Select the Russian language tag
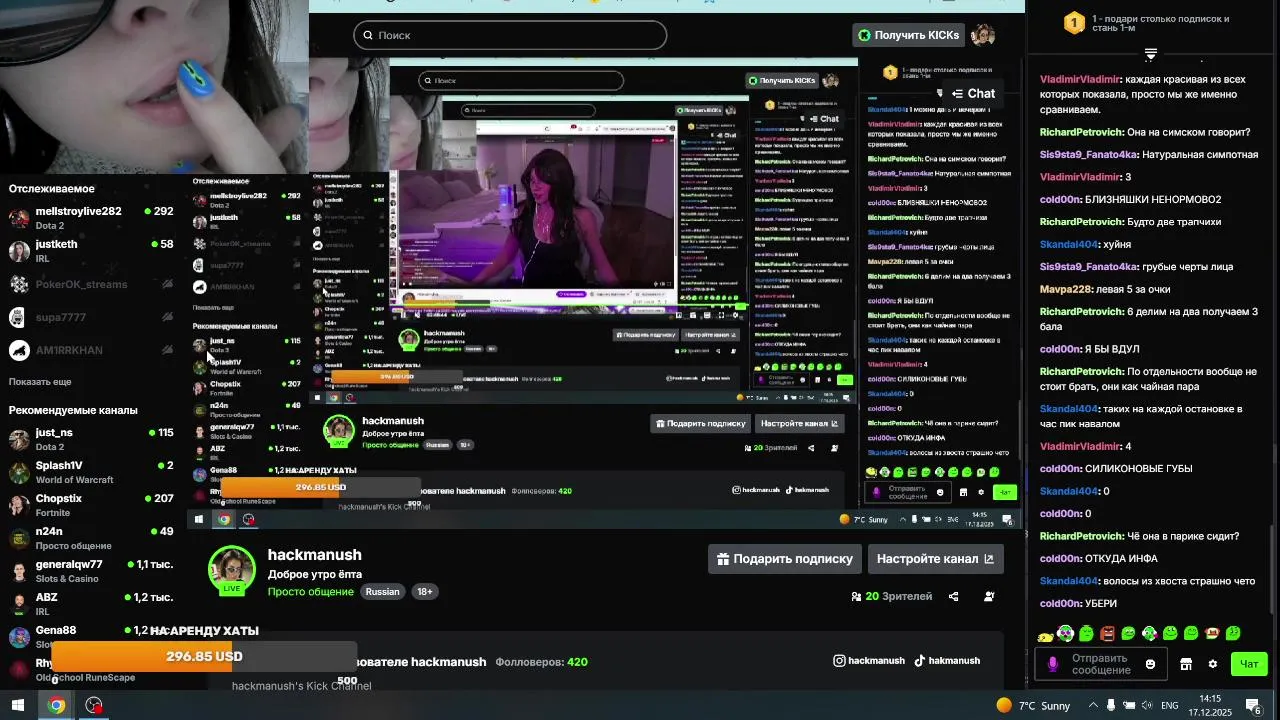 click(382, 592)
